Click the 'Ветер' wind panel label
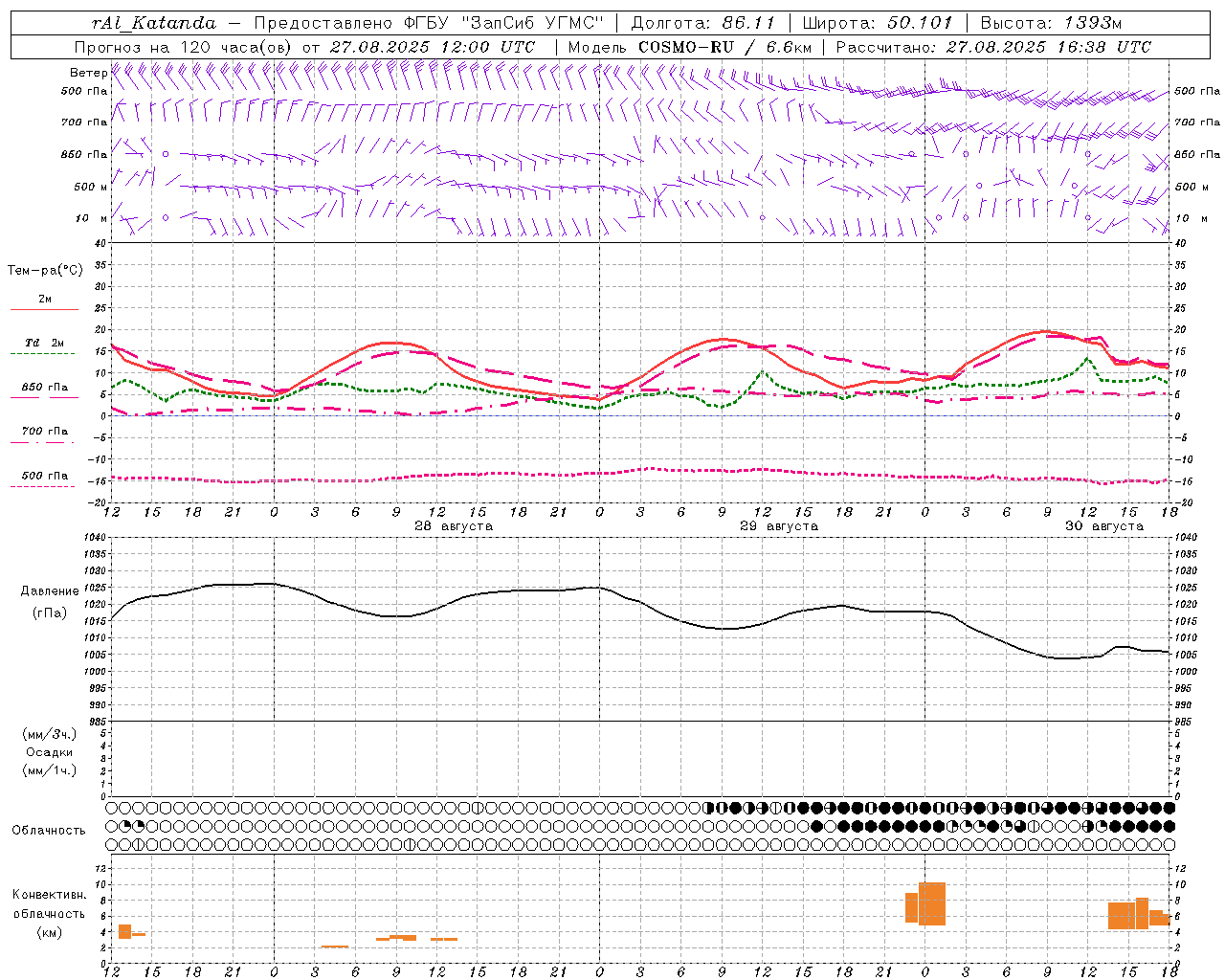Screen dimensions: 1225x980 (89, 73)
